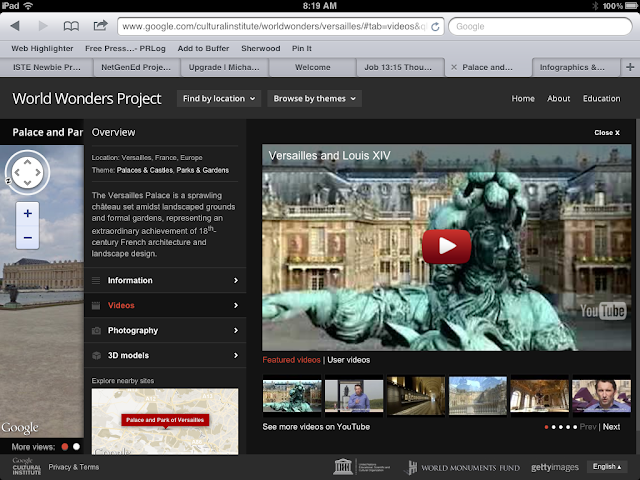Screen dimensions: 640x480
Task: Select the white More views dot
Action: (76, 447)
